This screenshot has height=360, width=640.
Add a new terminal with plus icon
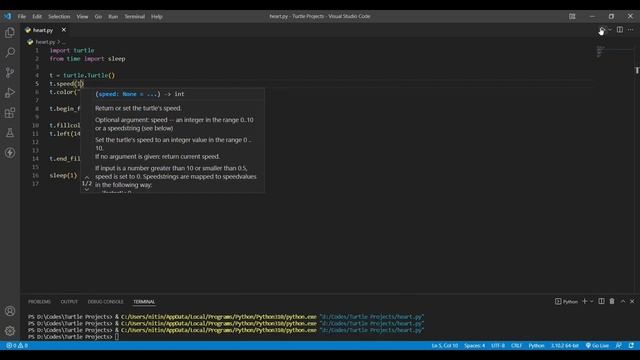[x=584, y=301]
